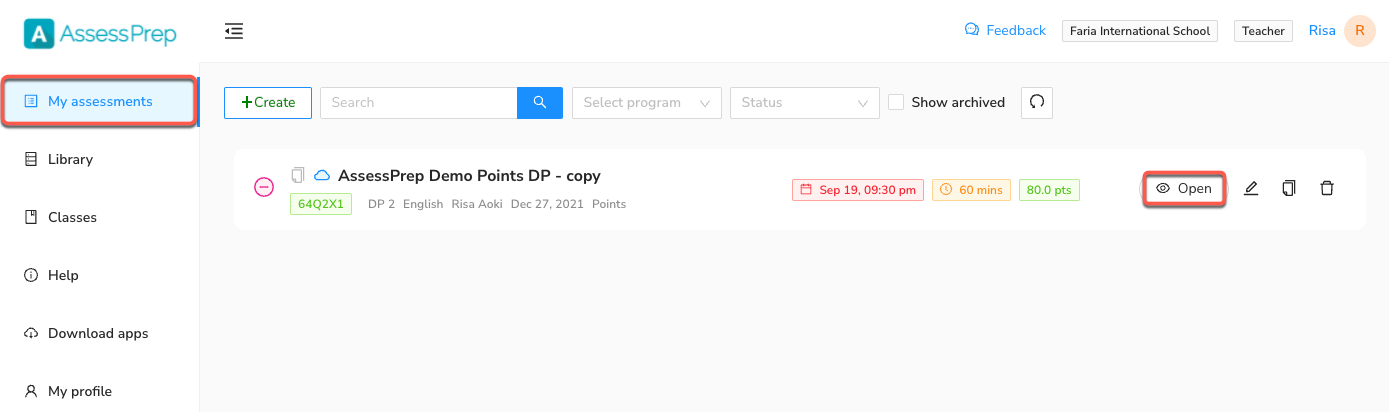
Task: Open the assessment with eye button
Action: [x=1184, y=188]
